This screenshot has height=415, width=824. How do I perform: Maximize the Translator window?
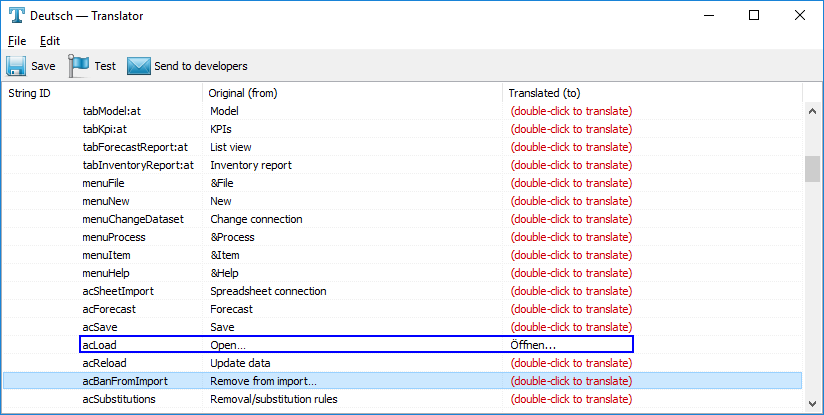pos(754,15)
